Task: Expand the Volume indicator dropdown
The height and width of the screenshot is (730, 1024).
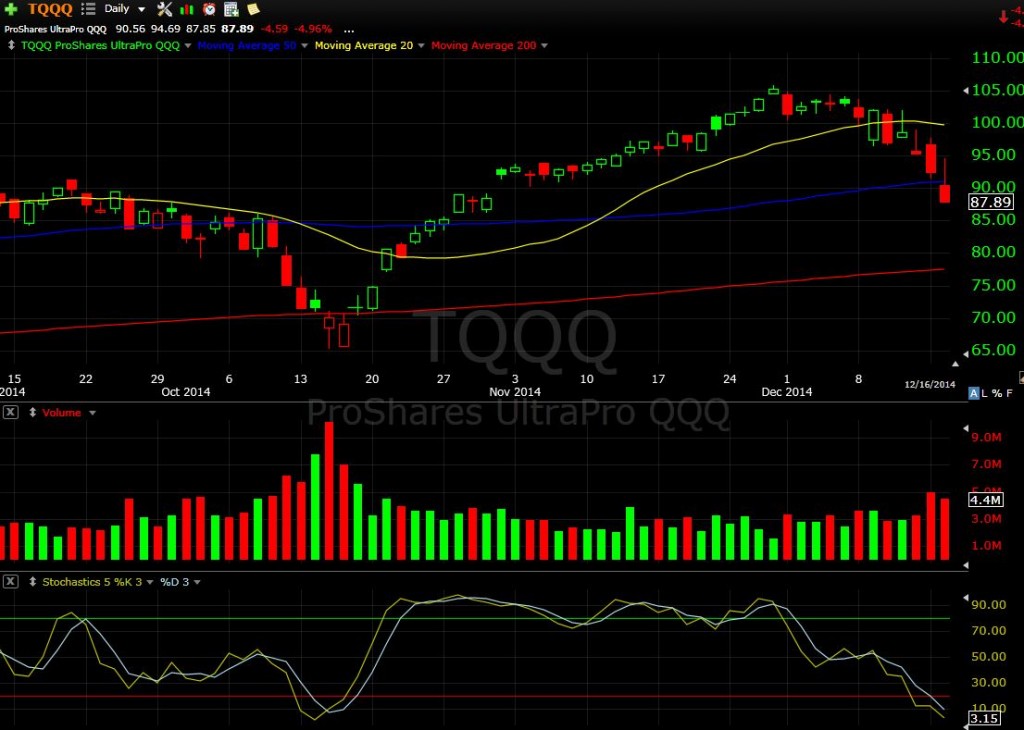Action: 93,413
